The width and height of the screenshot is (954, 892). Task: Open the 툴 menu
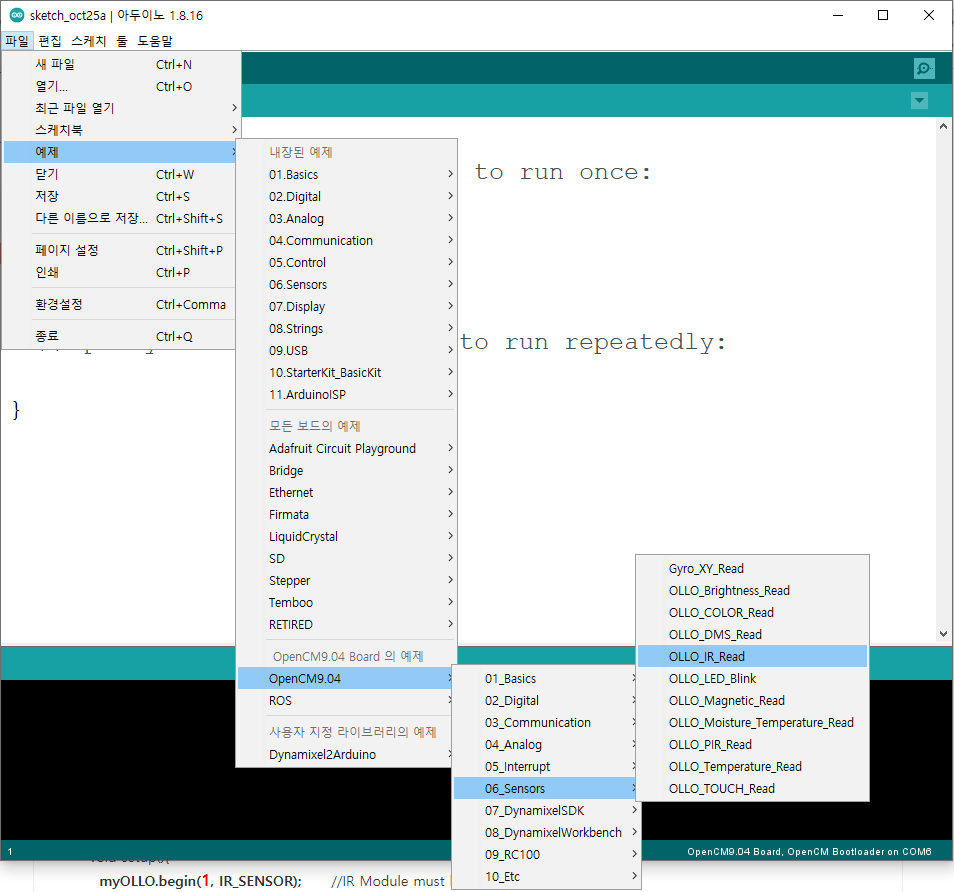[122, 41]
